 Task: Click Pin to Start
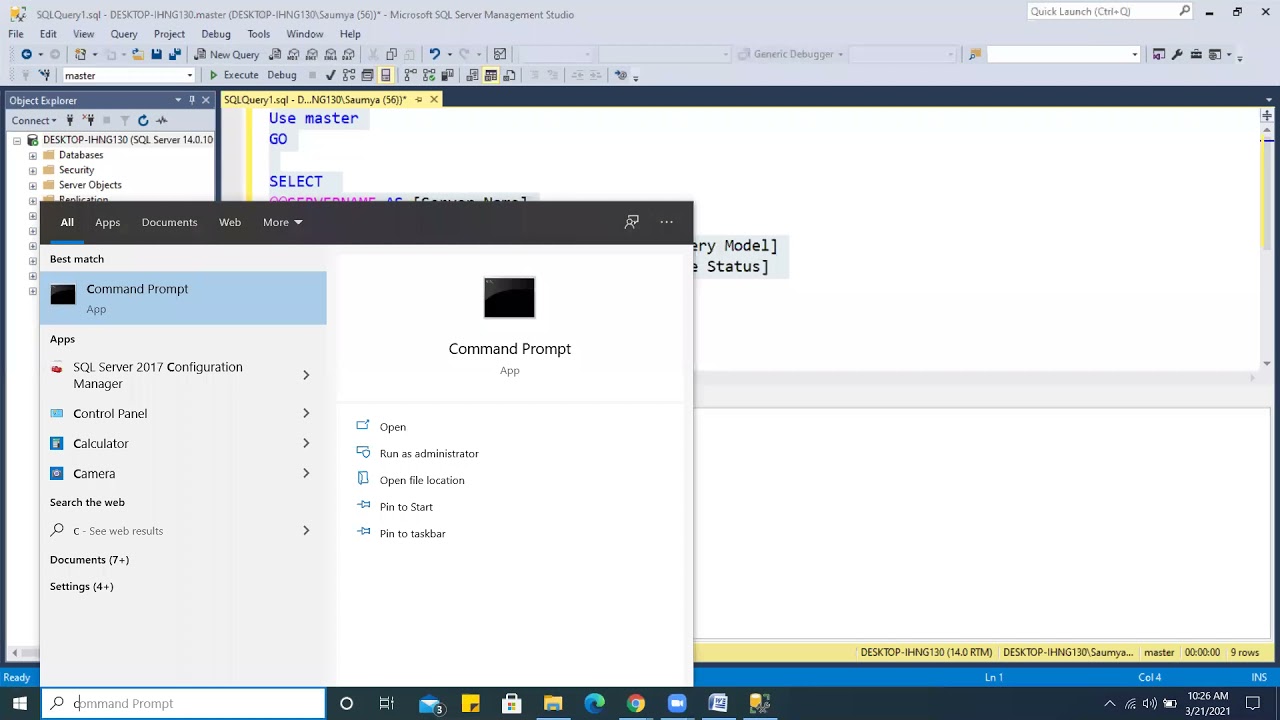pyautogui.click(x=406, y=507)
